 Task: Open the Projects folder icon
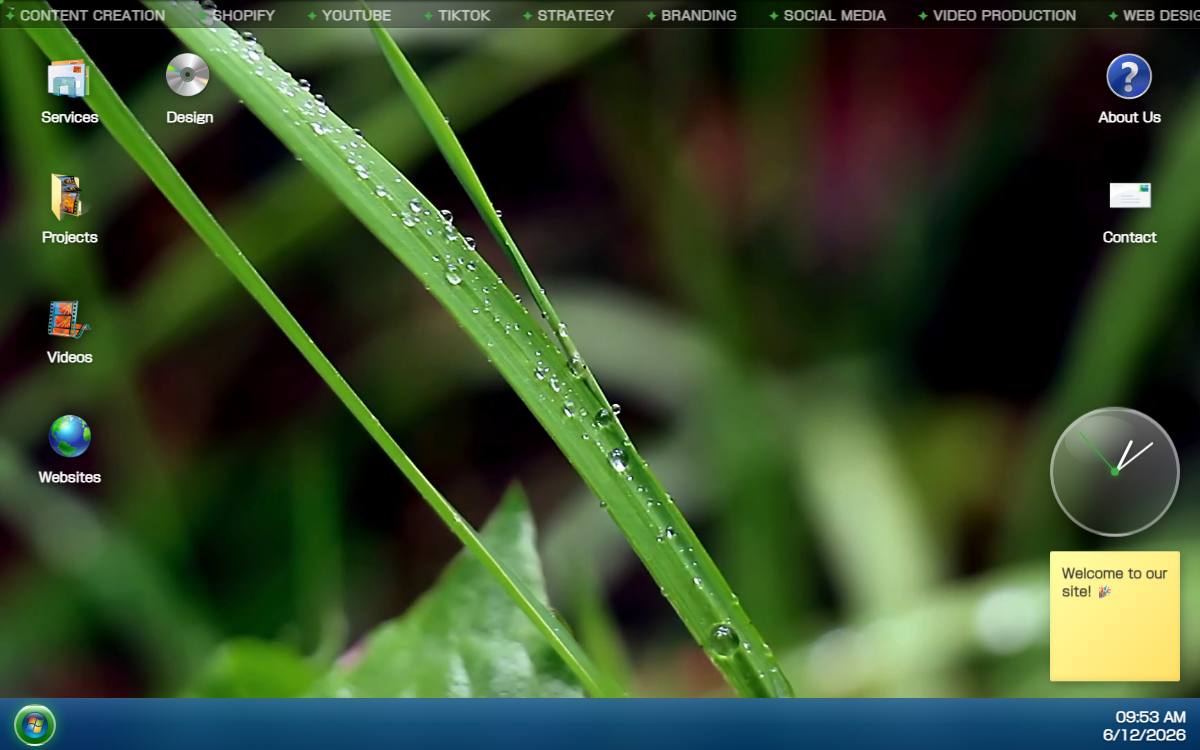(69, 208)
